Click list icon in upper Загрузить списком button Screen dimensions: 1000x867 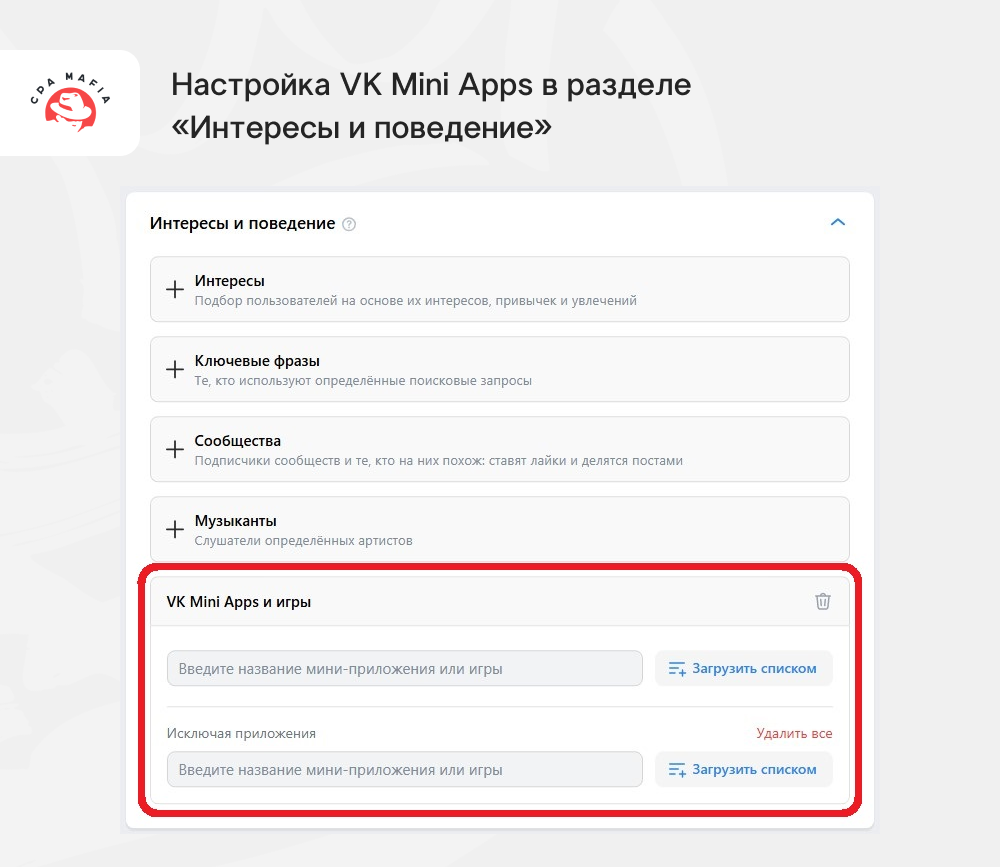point(677,669)
